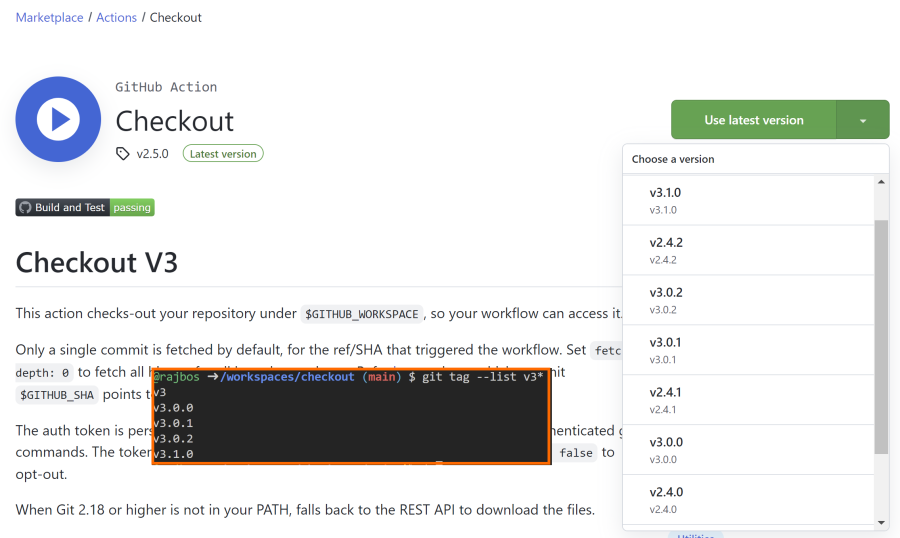Open the Marketplace breadcrumb link

49,18
